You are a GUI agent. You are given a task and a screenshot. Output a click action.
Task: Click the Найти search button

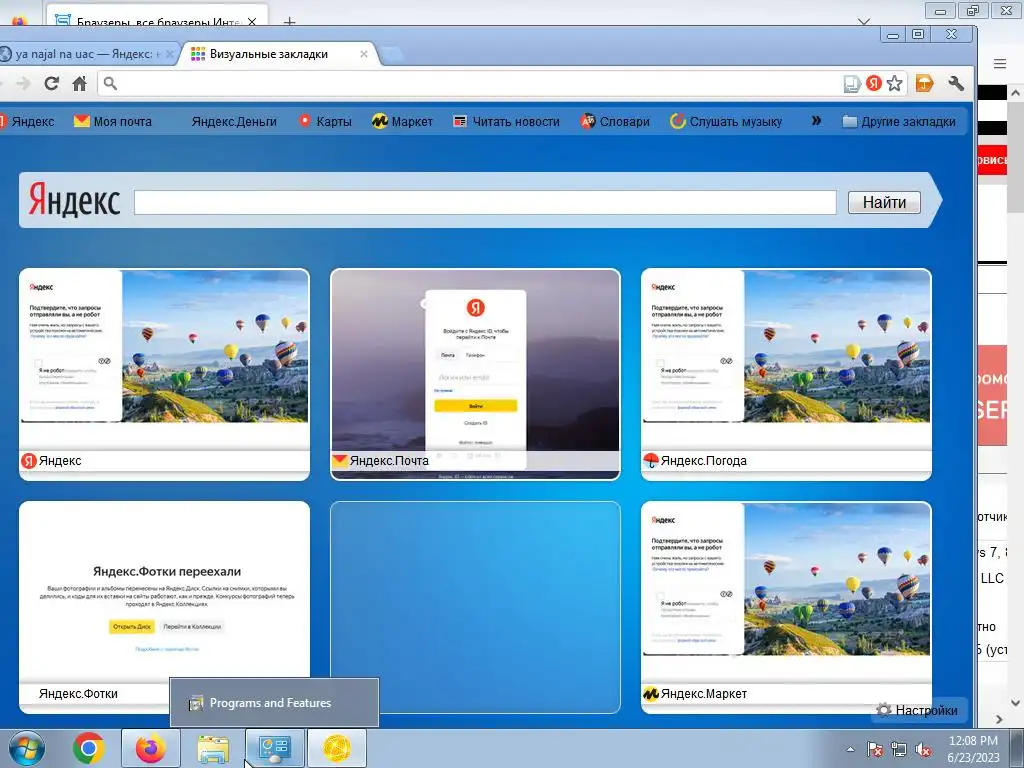click(x=884, y=202)
